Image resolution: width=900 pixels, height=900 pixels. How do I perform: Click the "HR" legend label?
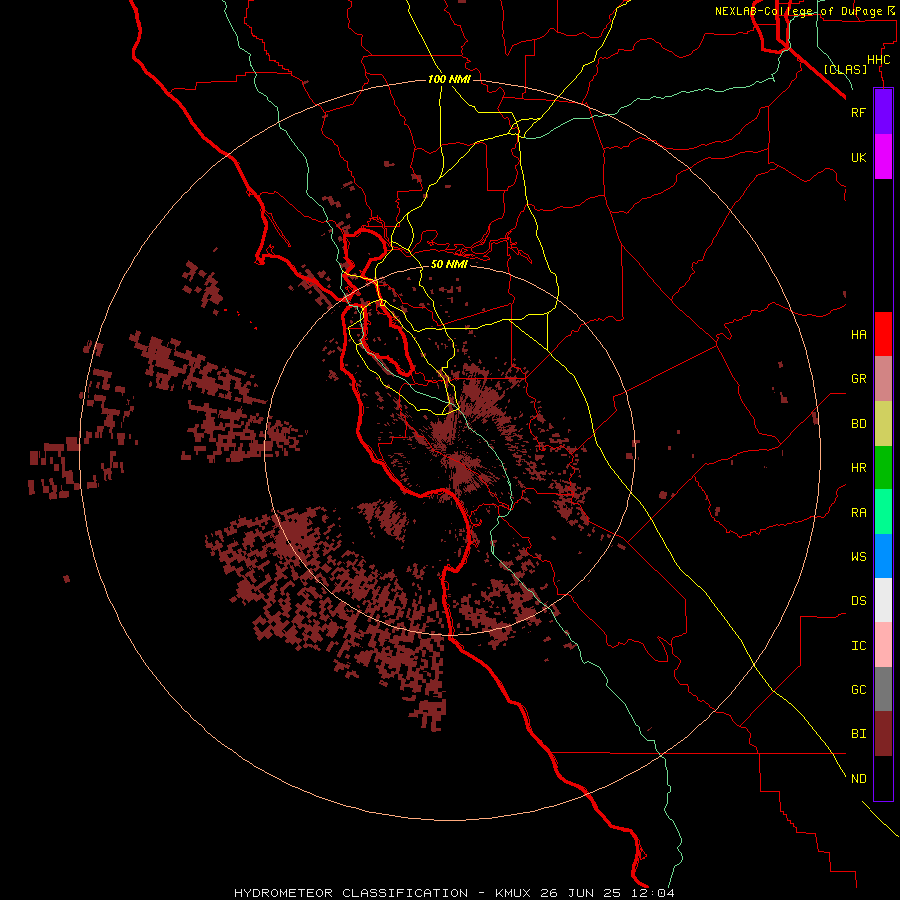tap(858, 468)
